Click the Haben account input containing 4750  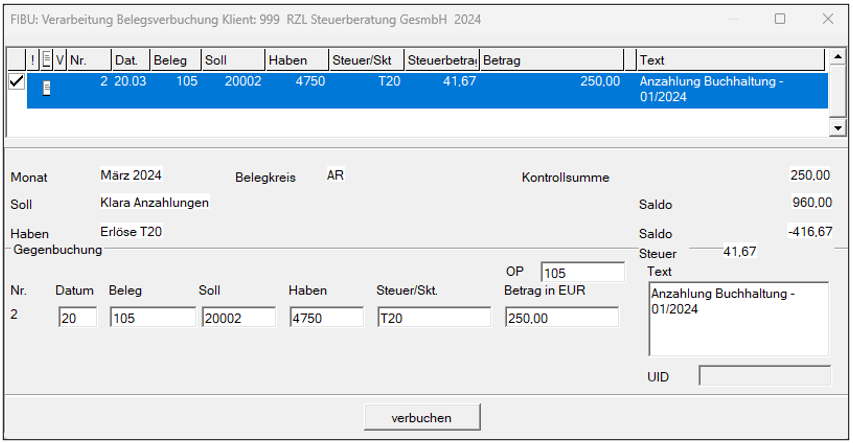pyautogui.click(x=325, y=317)
